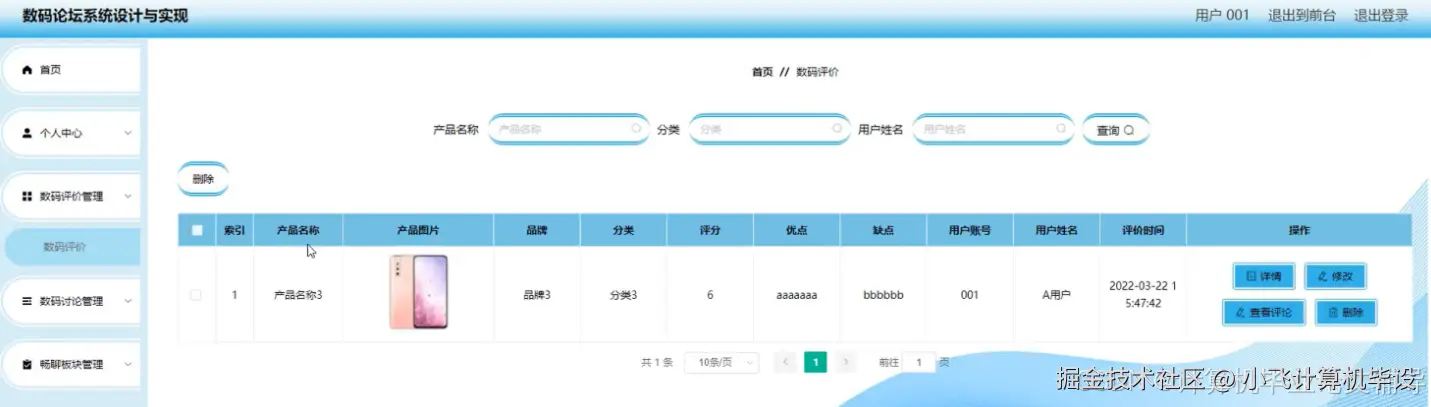
Task: Click the cell aaaaaaa
Action: click(797, 295)
